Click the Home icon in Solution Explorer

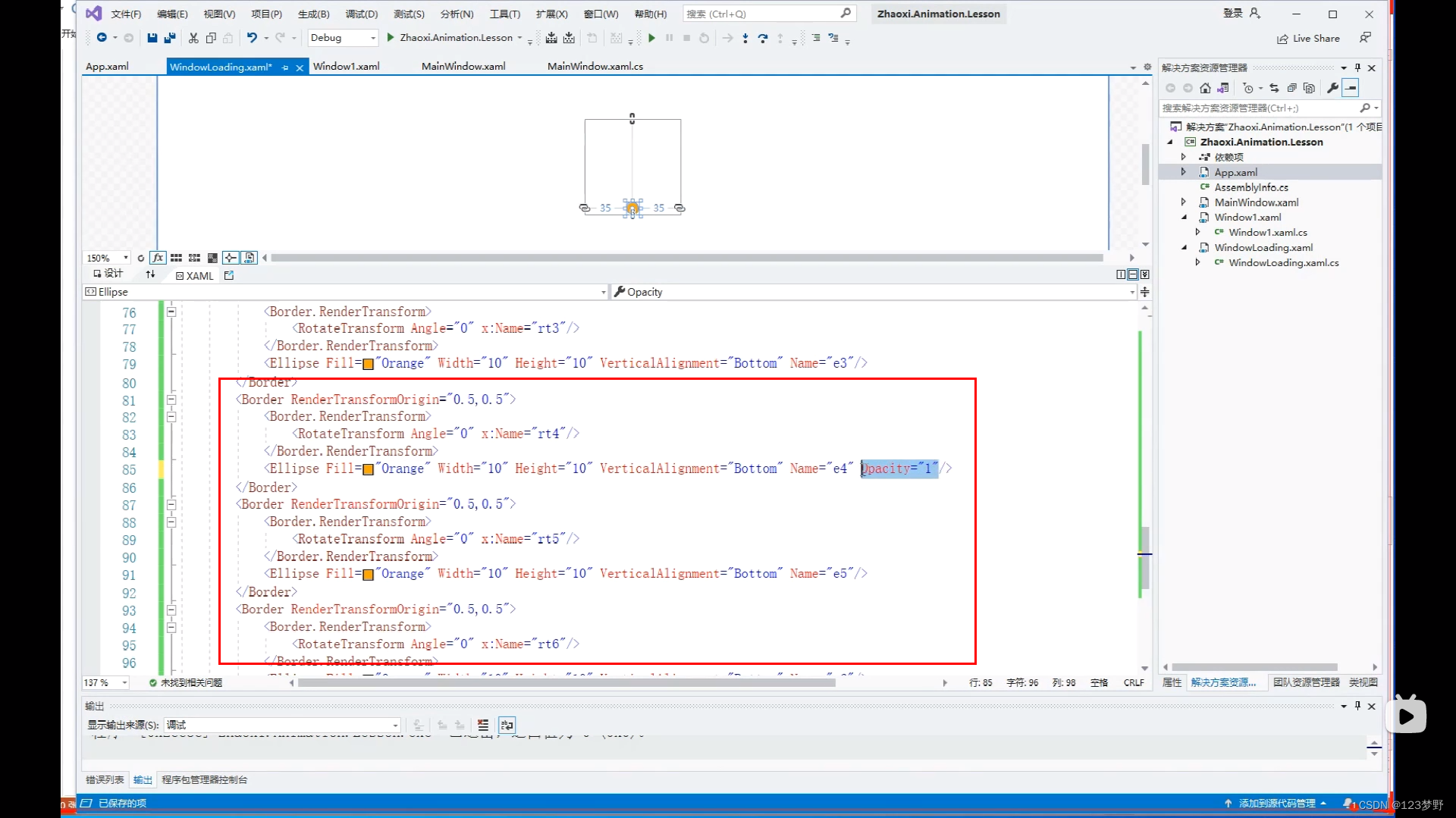pos(1205,88)
